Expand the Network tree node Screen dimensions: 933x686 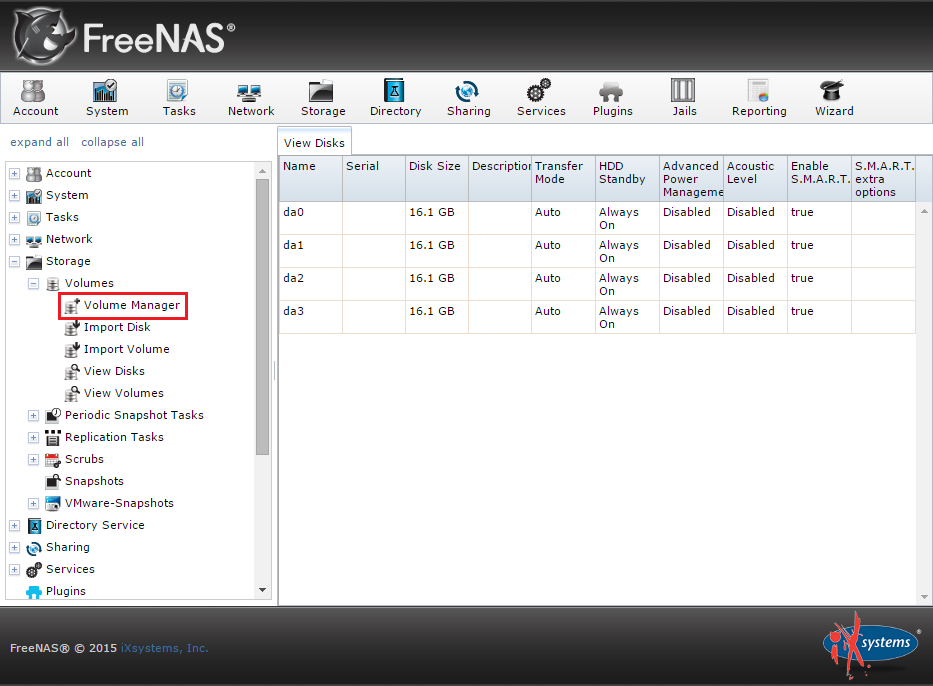tap(14, 240)
